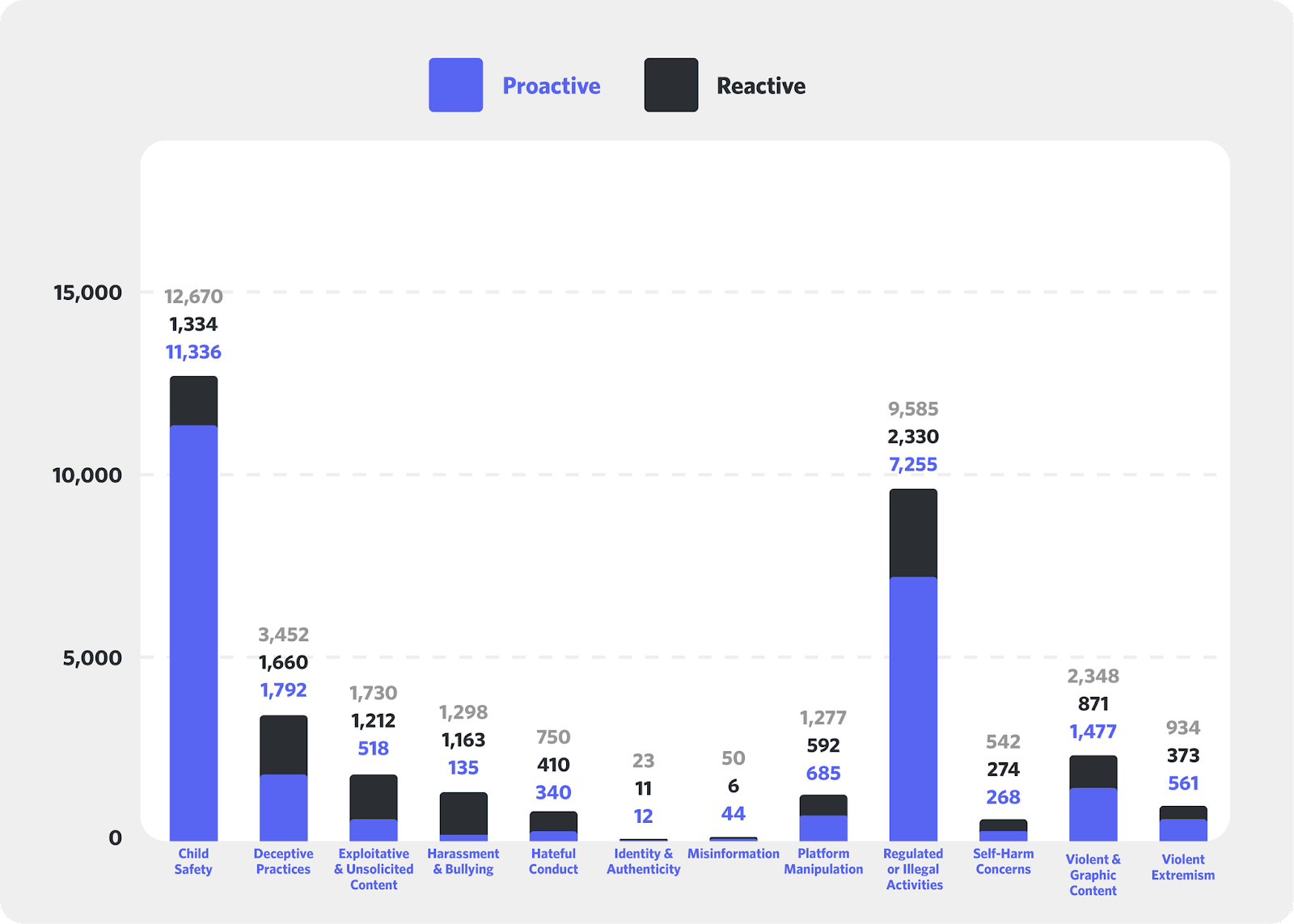This screenshot has width=1294, height=924.
Task: Click the Child Safety proactive blue bar
Action: click(x=193, y=631)
